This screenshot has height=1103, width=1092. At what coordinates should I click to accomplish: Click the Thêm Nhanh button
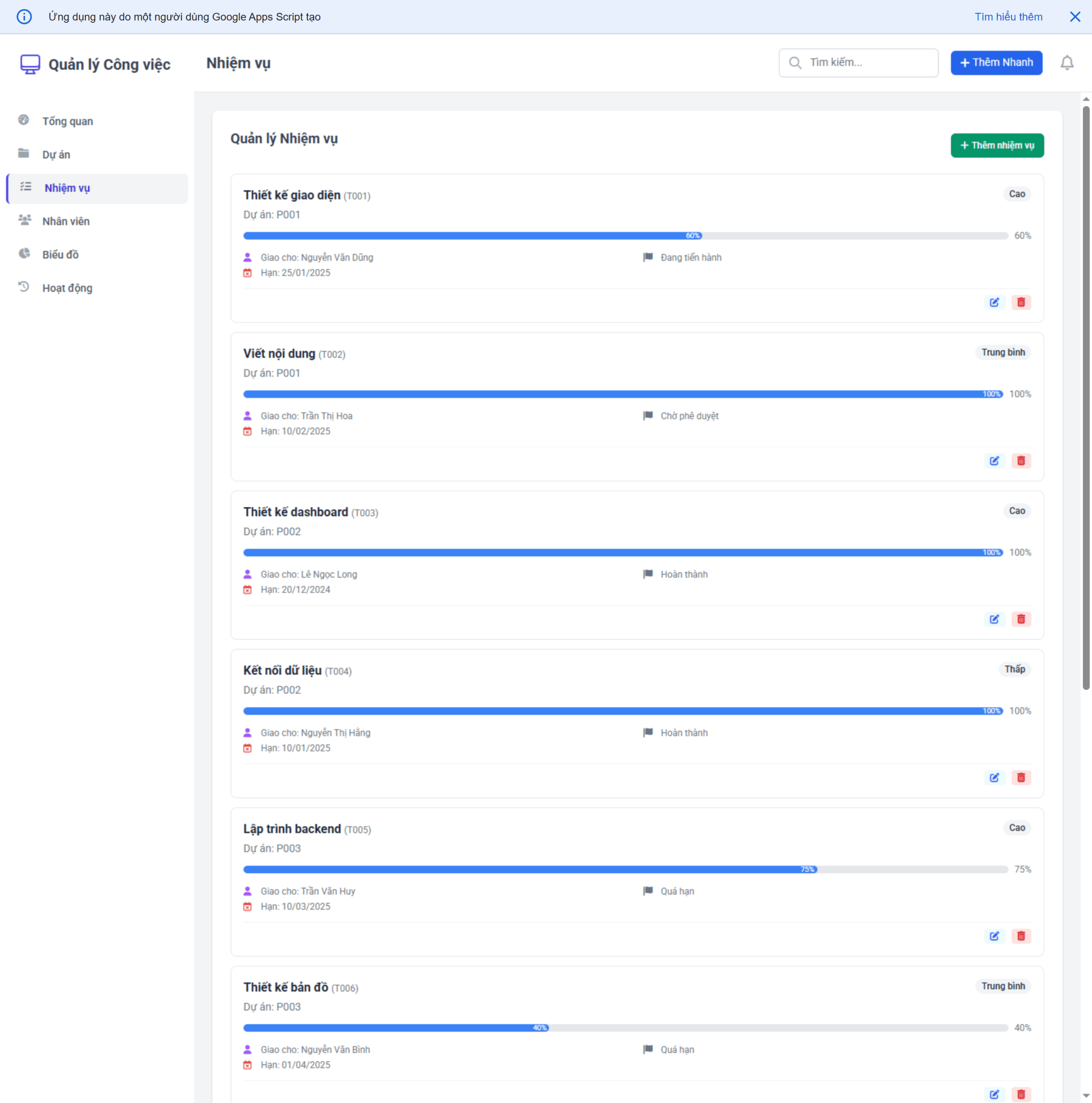[x=996, y=63]
